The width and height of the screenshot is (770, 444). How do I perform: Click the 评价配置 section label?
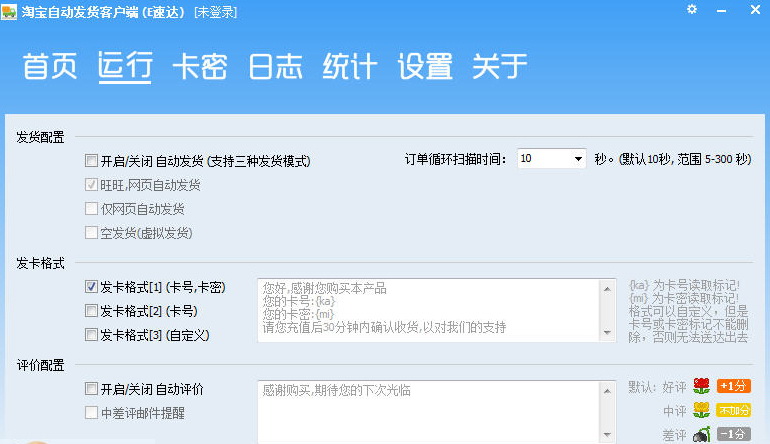point(40,365)
